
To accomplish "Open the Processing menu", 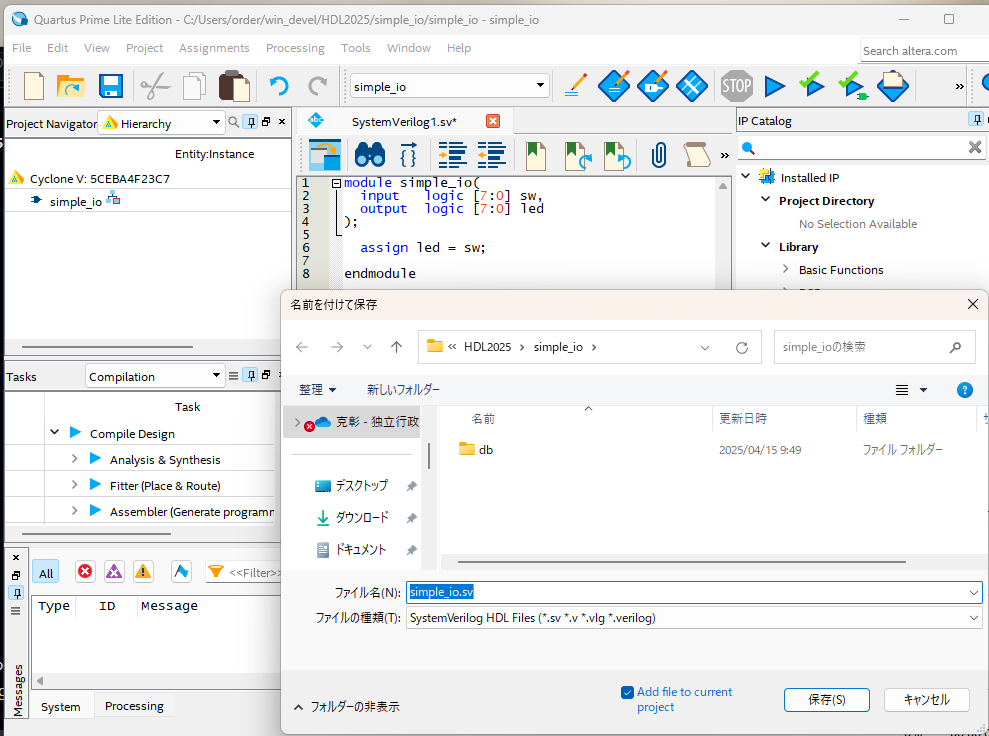I will pyautogui.click(x=295, y=48).
